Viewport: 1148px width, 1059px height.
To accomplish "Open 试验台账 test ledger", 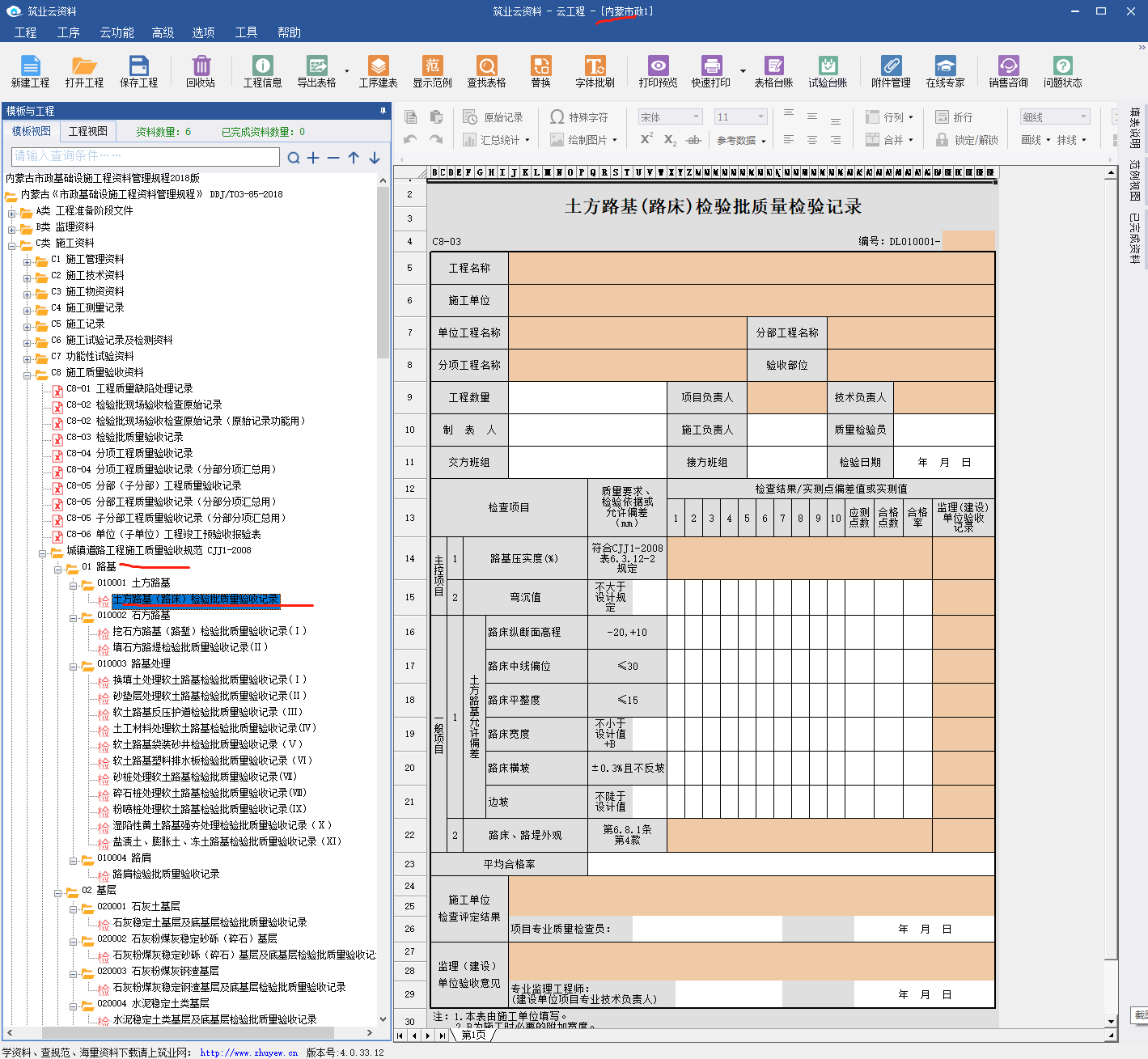I will pyautogui.click(x=828, y=71).
